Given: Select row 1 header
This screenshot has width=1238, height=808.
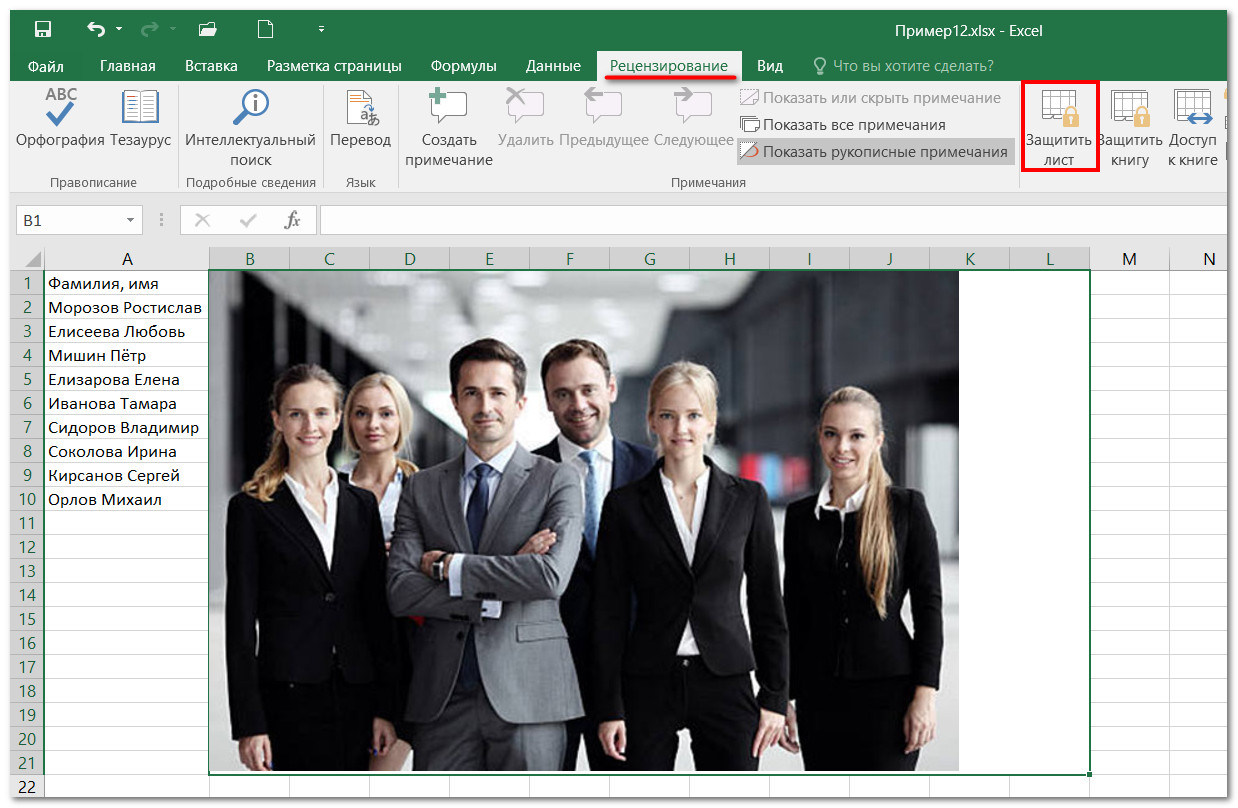Looking at the screenshot, I should point(29,283).
